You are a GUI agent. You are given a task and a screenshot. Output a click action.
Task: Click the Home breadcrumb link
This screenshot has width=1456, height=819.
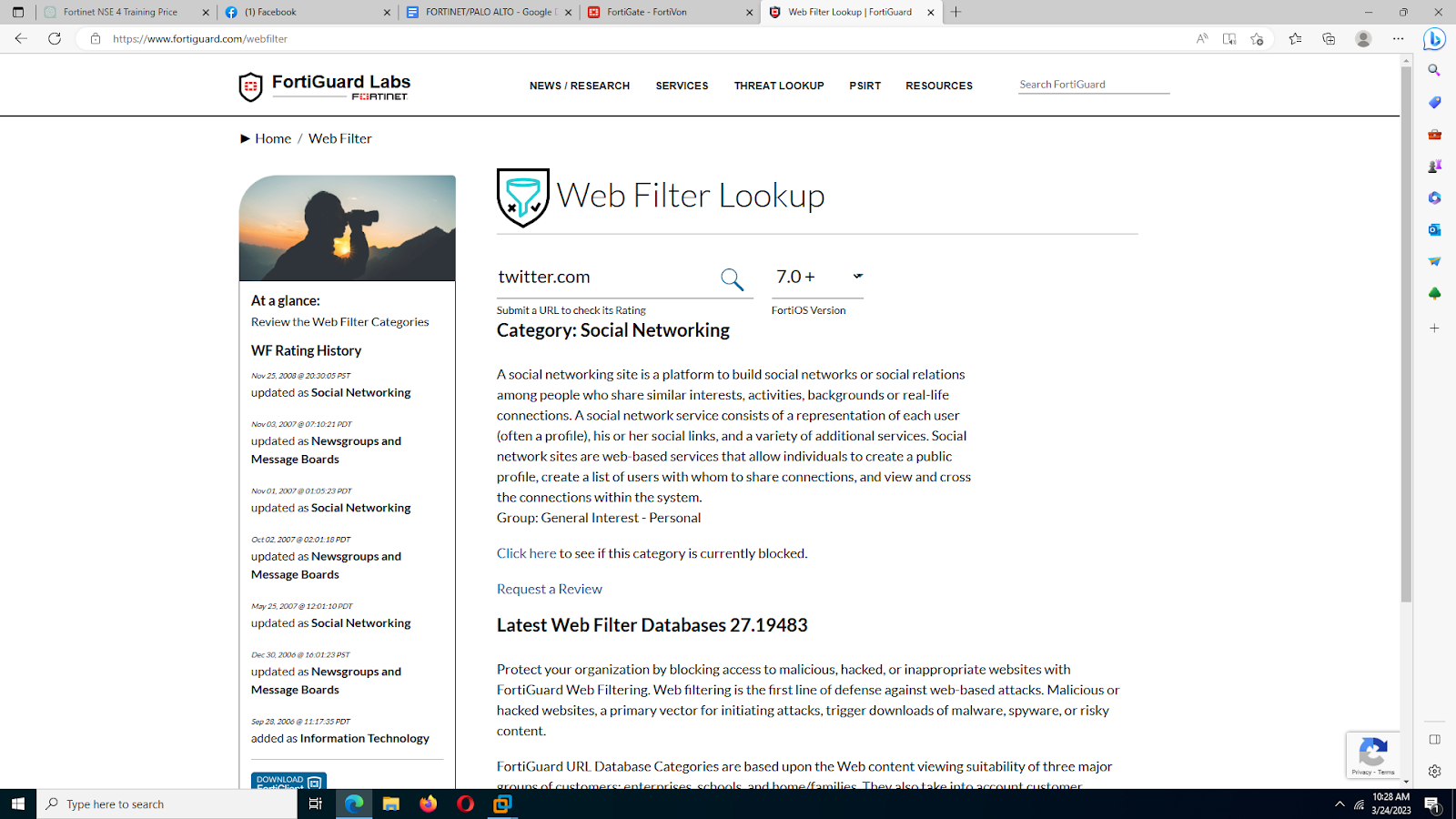pos(273,138)
